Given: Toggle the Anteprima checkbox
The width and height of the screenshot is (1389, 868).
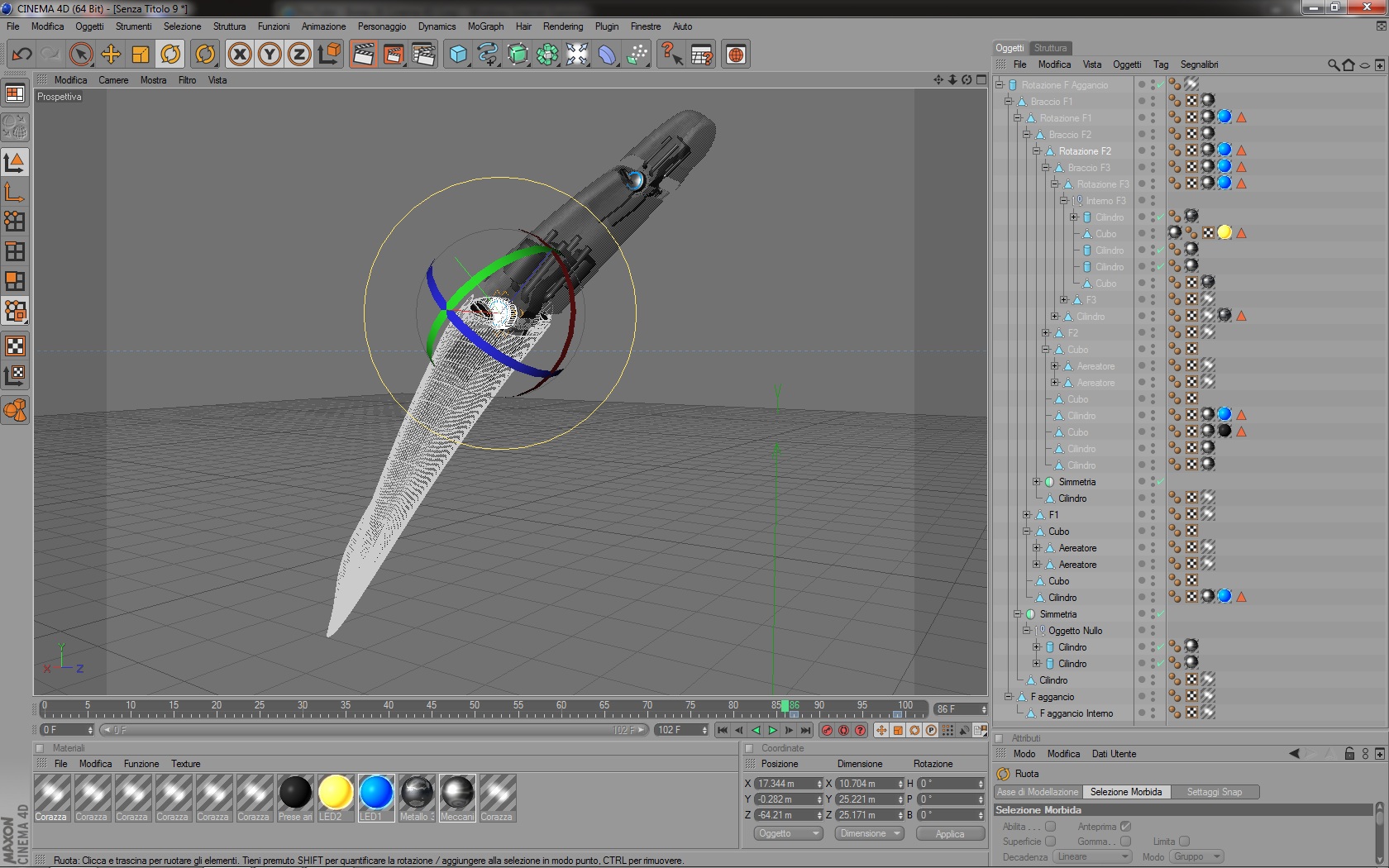Looking at the screenshot, I should click(x=1125, y=827).
